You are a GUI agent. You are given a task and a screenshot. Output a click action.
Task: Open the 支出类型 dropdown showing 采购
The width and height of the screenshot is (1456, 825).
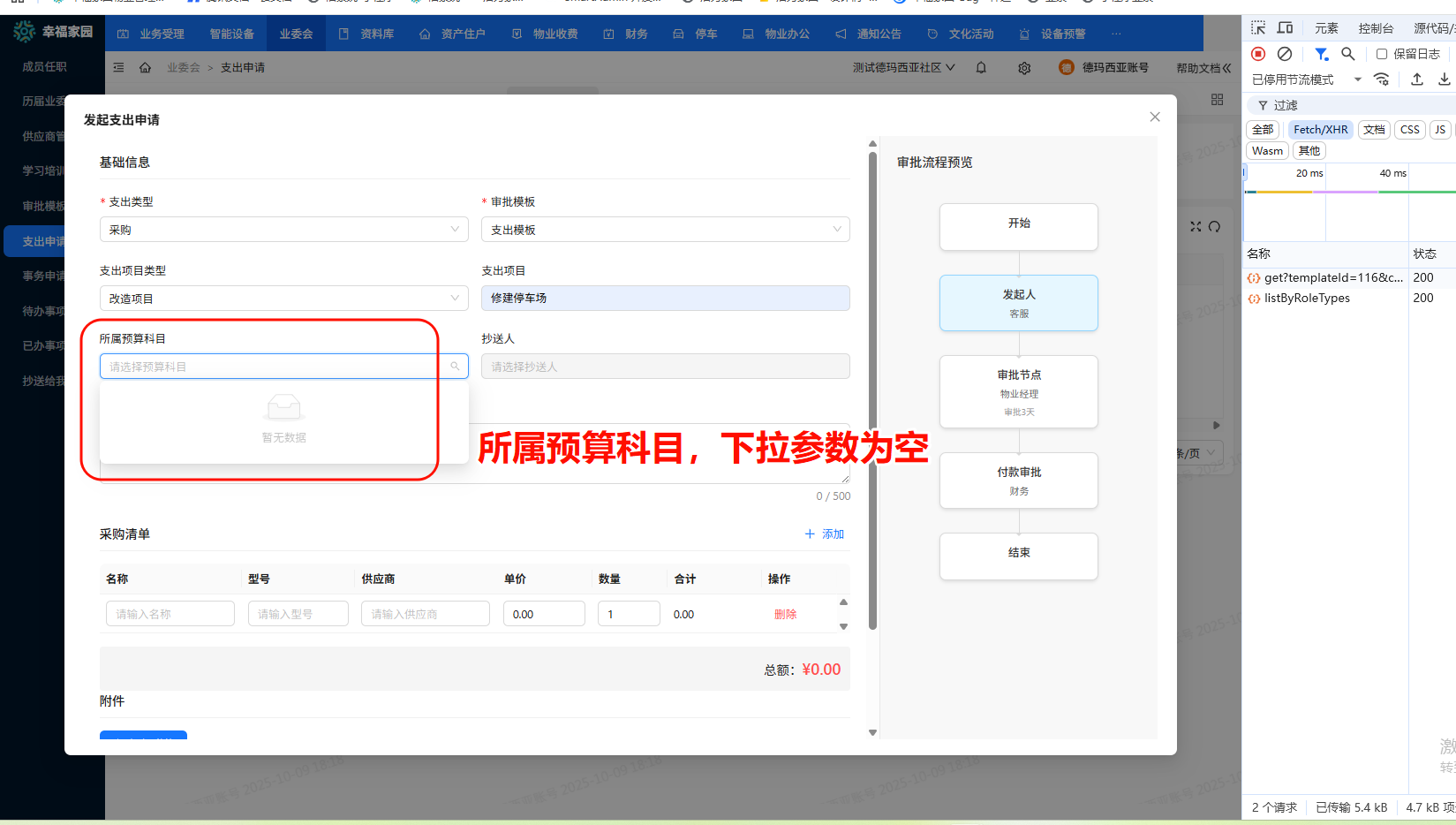point(283,229)
